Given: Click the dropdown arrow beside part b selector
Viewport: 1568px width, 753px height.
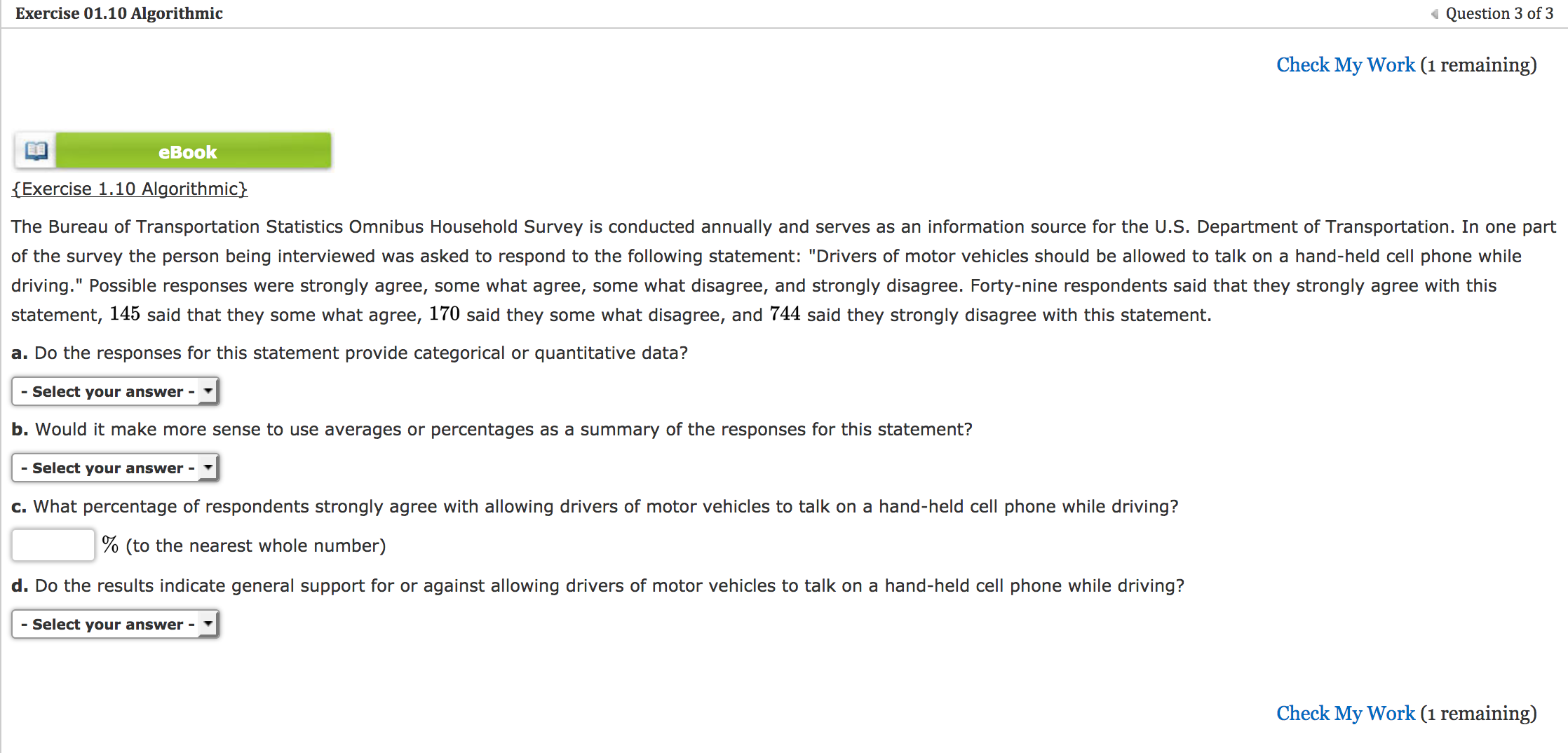Looking at the screenshot, I should point(208,468).
